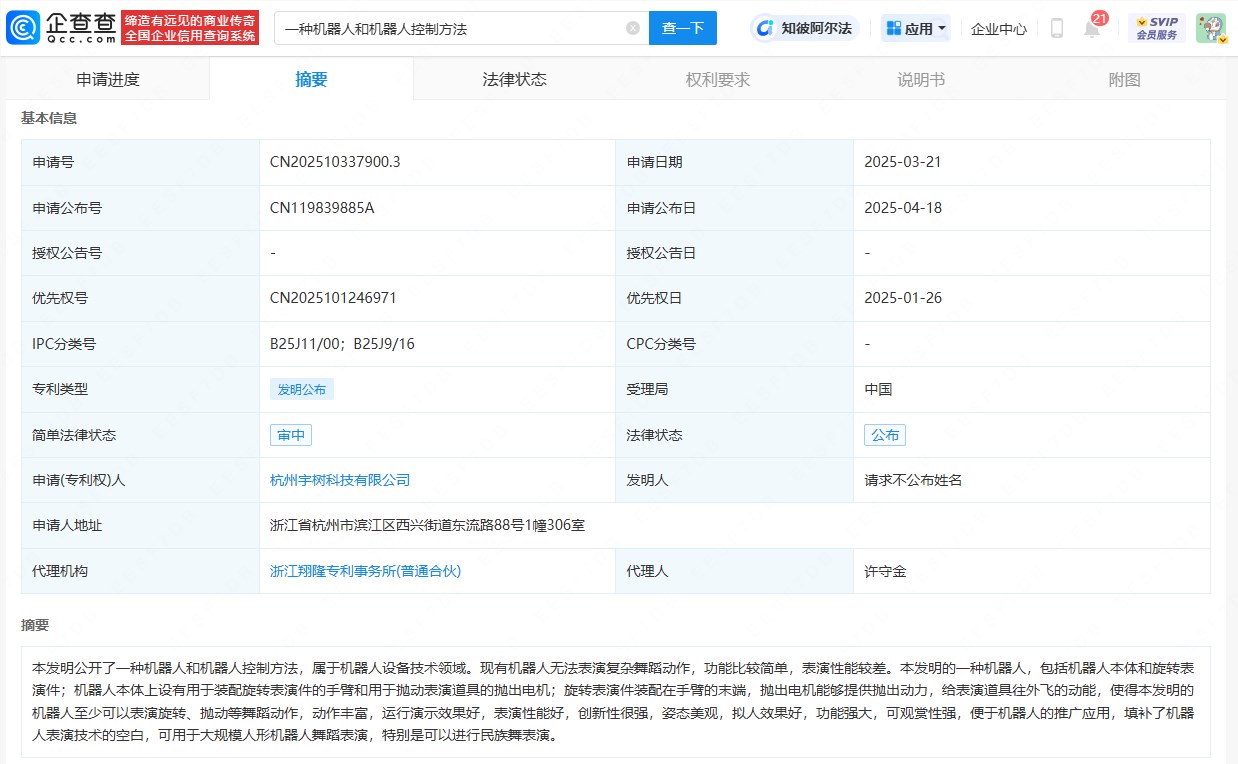The height and width of the screenshot is (764, 1238).
Task: Open the 知彼阿尔法 AI assistant
Action: pos(806,28)
